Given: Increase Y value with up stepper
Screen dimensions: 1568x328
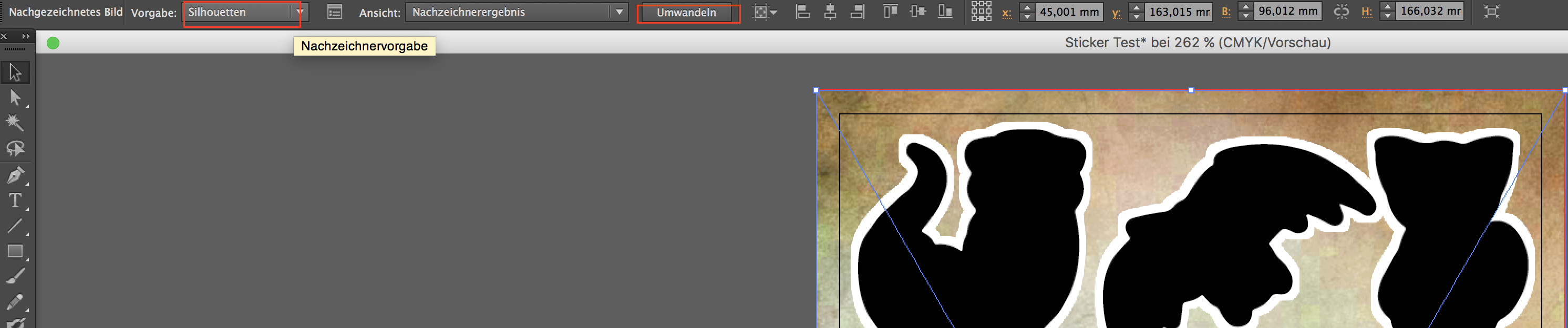Looking at the screenshot, I should (x=1136, y=7).
